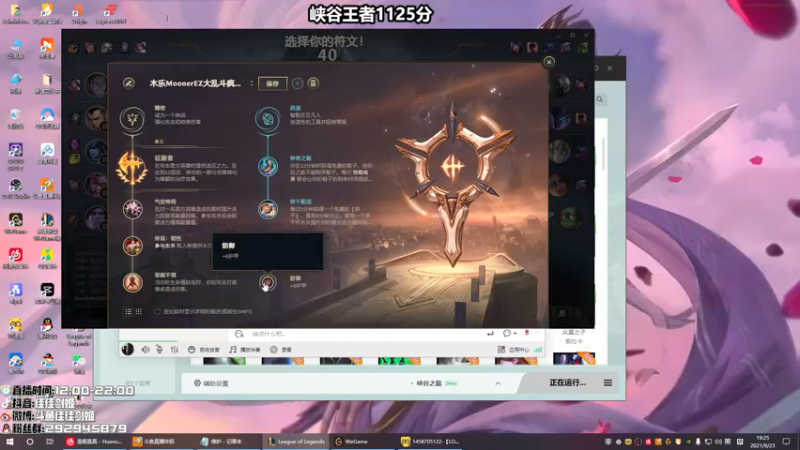Image resolution: width=800 pixels, height=450 pixels.
Task: Open the hamburger menu beside running status
Action: click(608, 383)
